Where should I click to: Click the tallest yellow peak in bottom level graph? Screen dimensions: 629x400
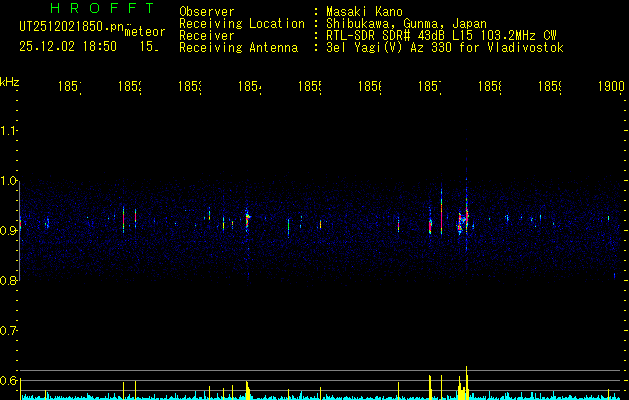click(467, 383)
